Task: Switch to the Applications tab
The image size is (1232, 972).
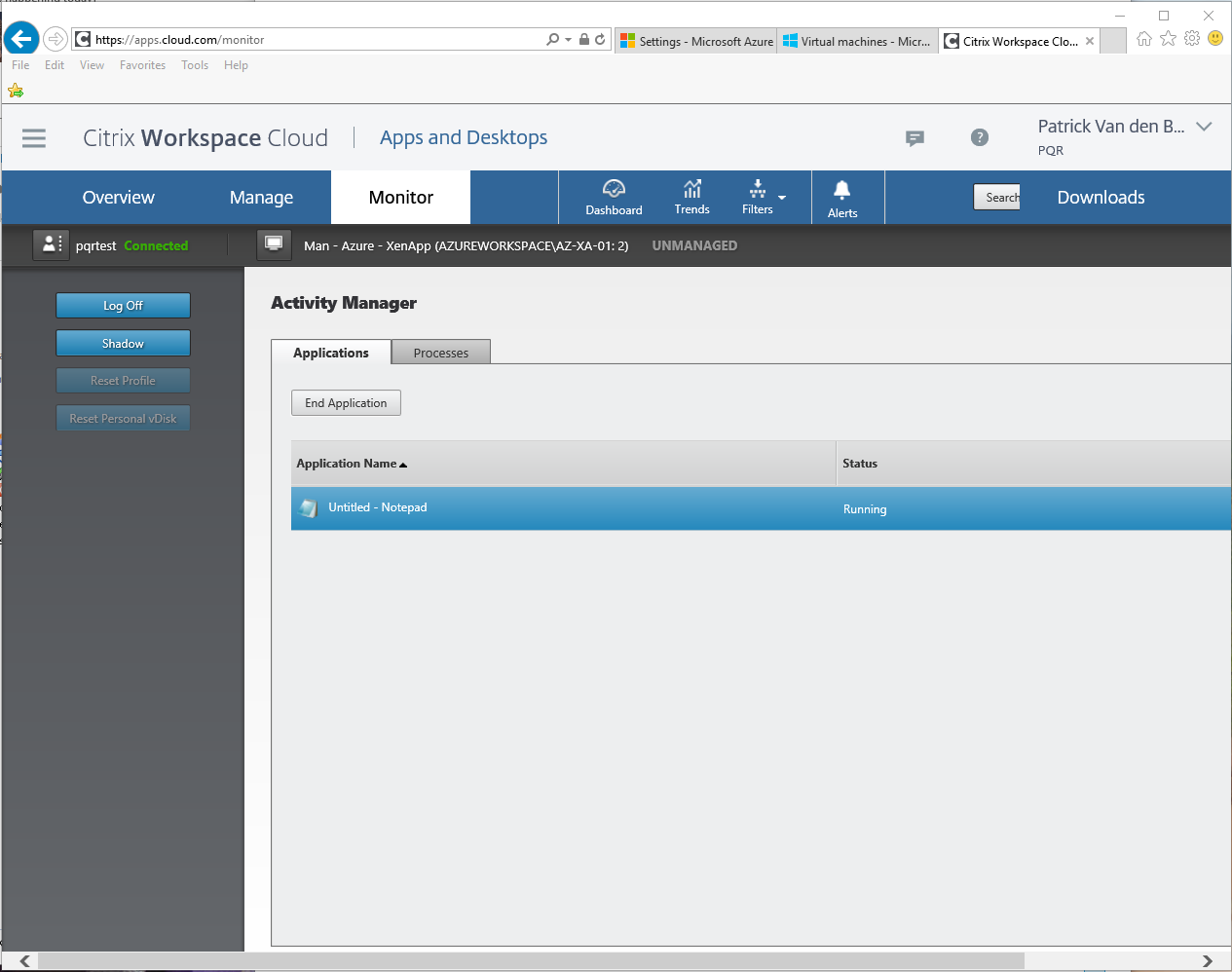Action: 331,353
